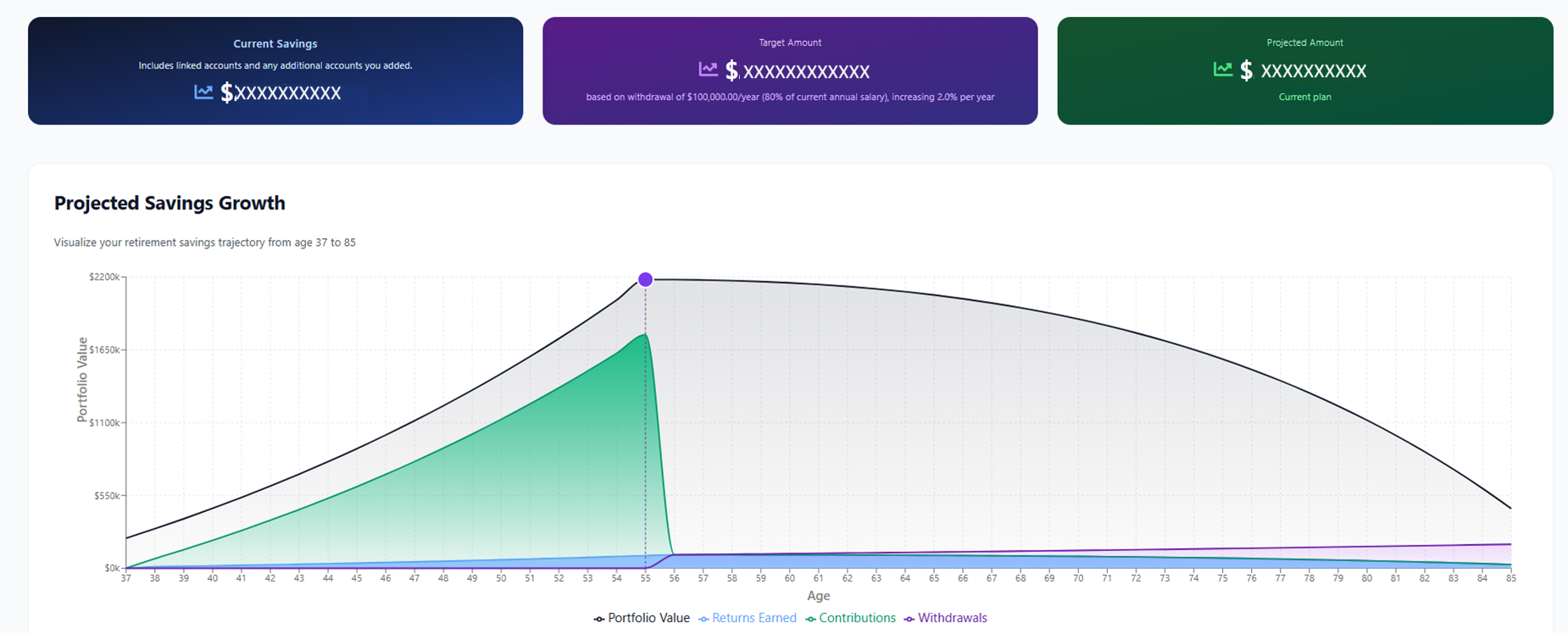Viewport: 1568px width, 640px height.
Task: Click the purple peak marker at age 55
Action: pyautogui.click(x=645, y=280)
